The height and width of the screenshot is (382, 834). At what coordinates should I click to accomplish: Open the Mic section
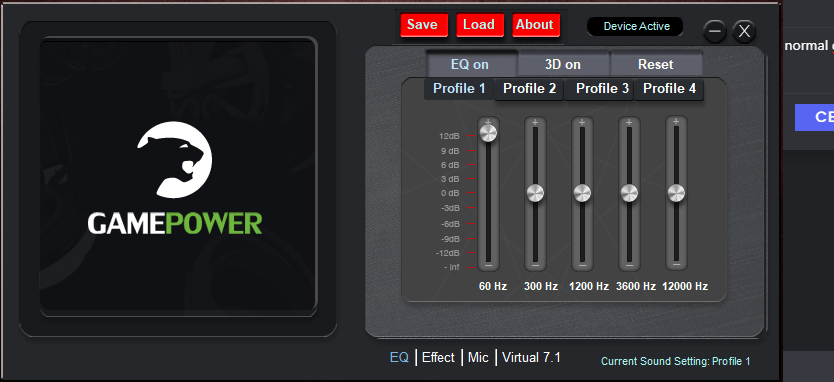pyautogui.click(x=478, y=358)
